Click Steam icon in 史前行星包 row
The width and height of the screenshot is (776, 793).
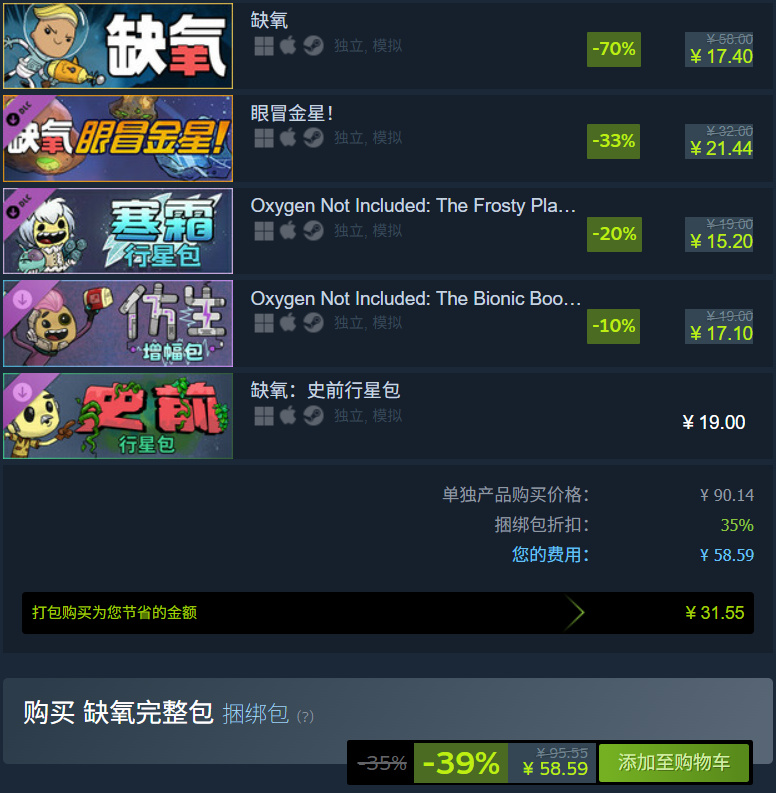[x=313, y=416]
